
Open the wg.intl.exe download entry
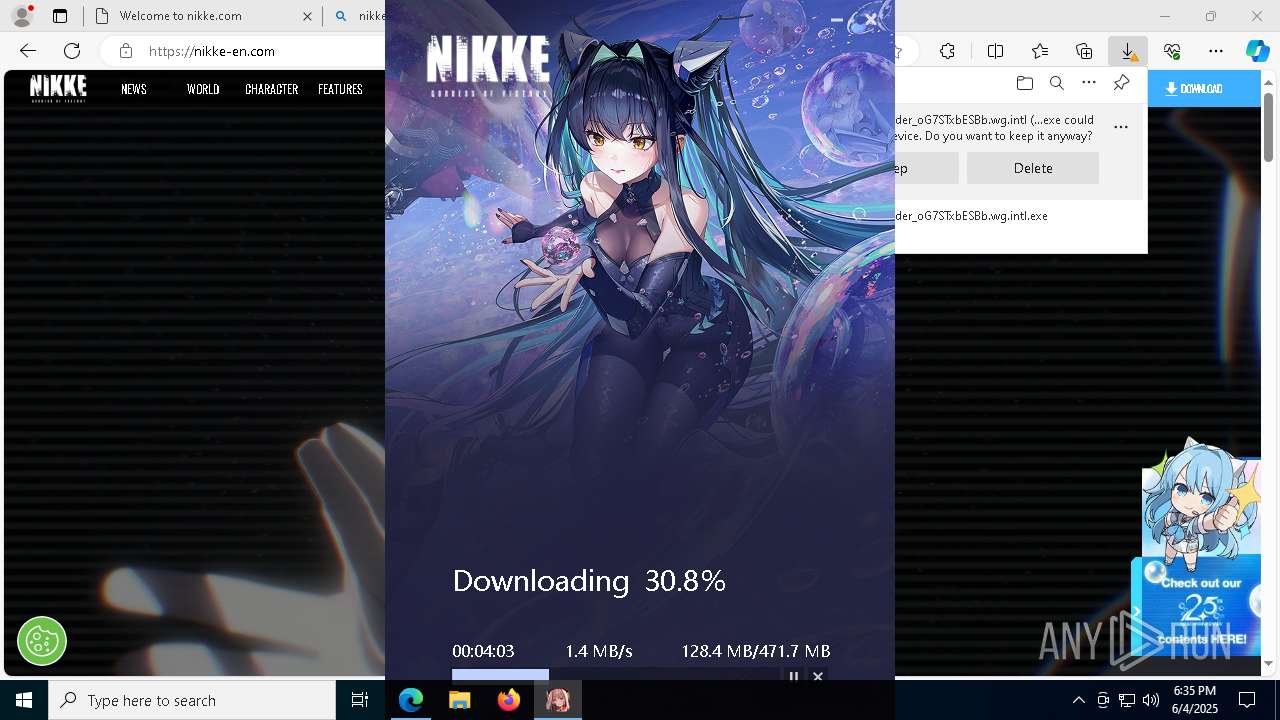click(971, 216)
